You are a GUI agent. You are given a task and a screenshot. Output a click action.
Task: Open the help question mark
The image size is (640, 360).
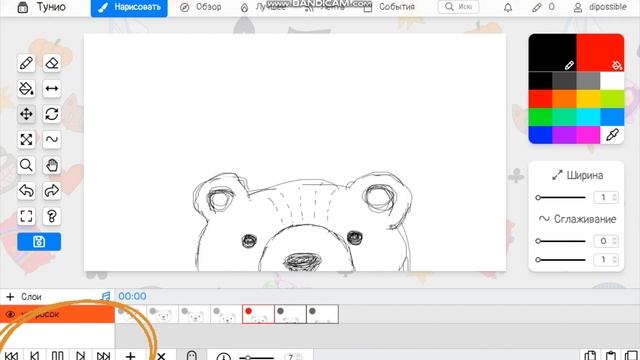point(52,216)
